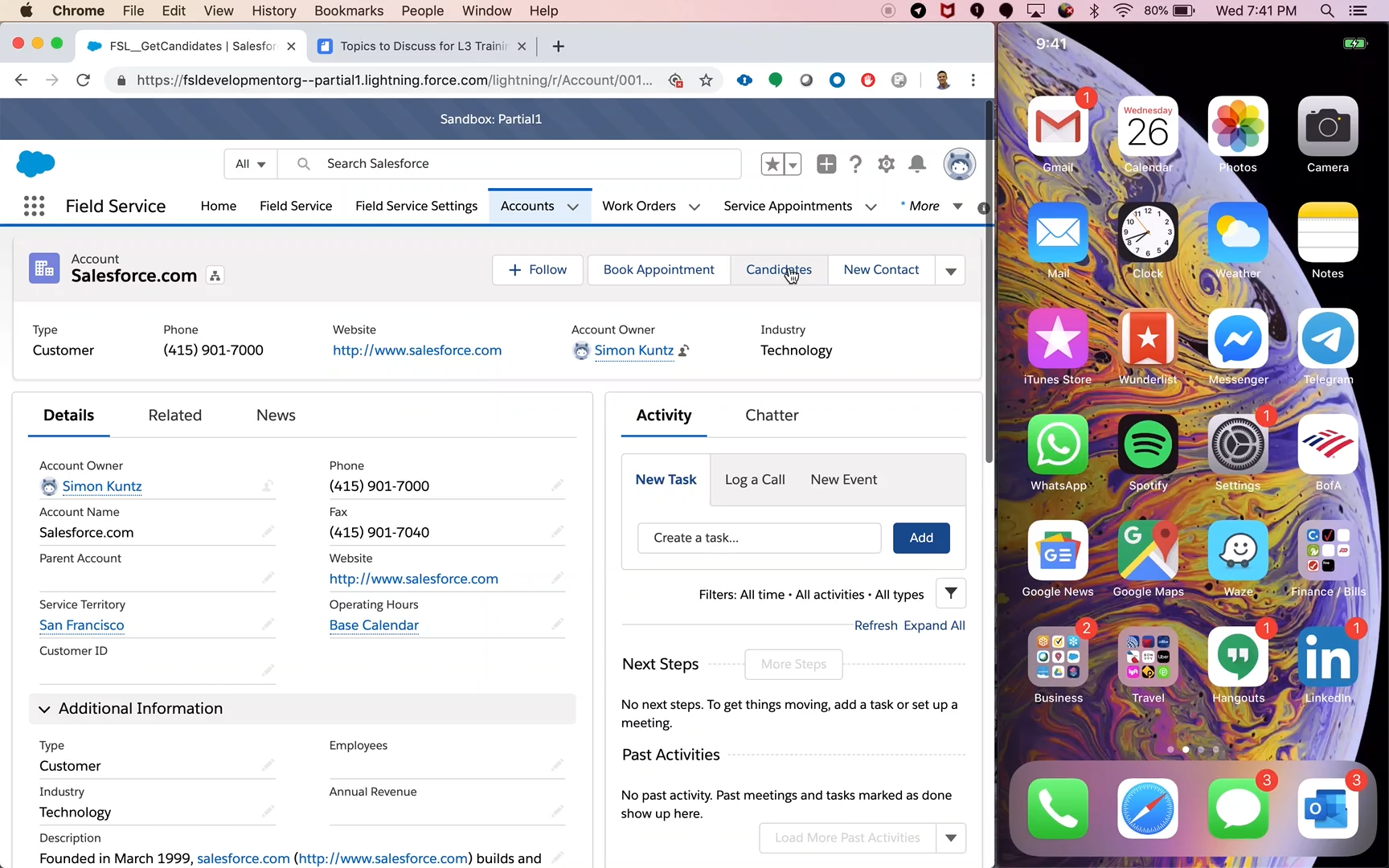1389x868 pixels.
Task: Click the activity filter funnel icon
Action: [x=950, y=594]
